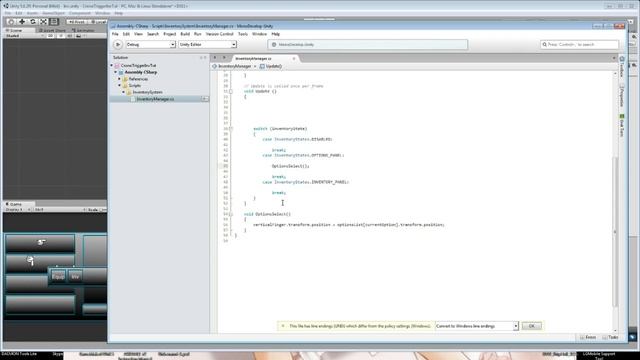Open MonoDevelop Run menu
Image resolution: width=640 pixels, height=360 pixels.
tap(198, 34)
